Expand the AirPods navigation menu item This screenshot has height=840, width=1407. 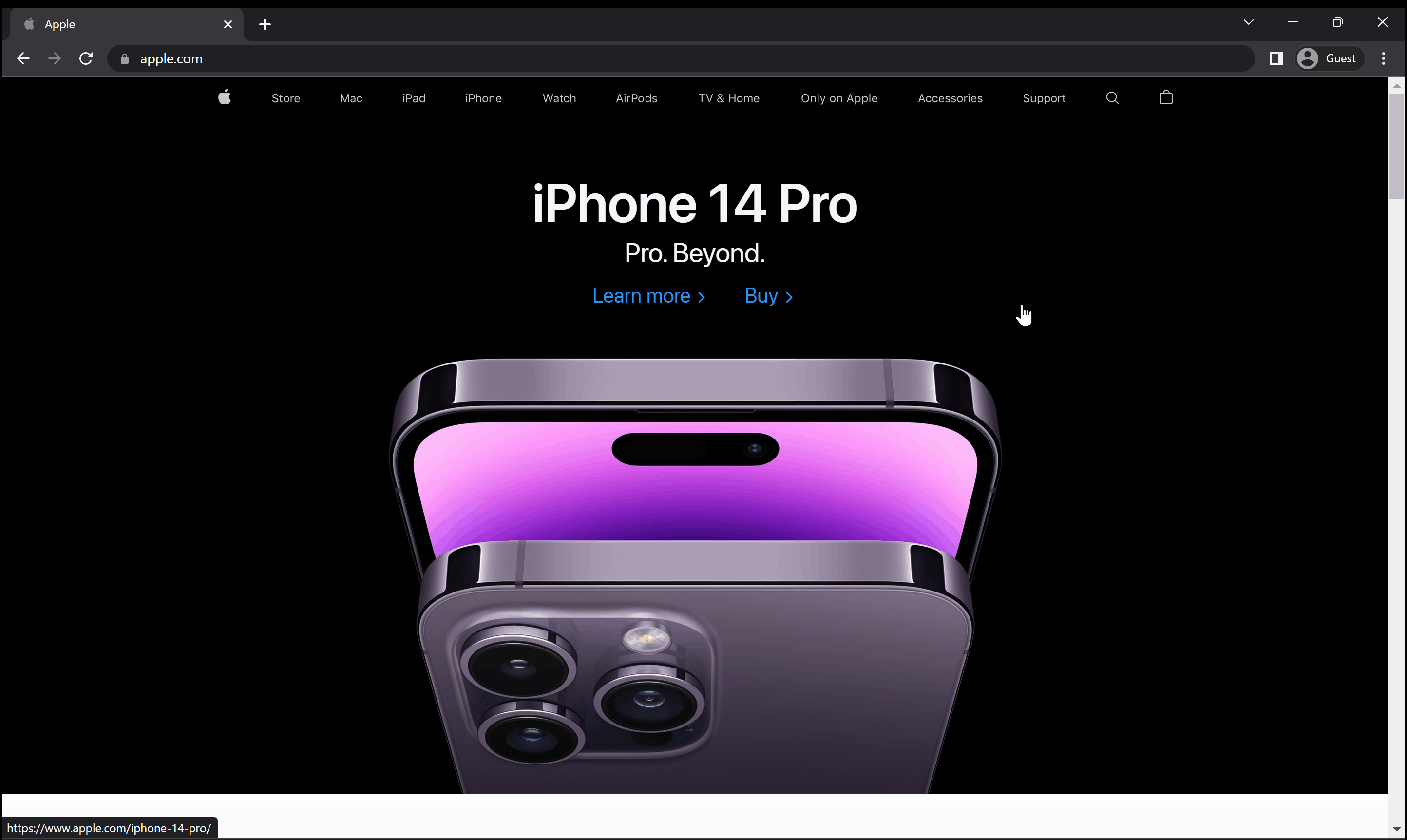(637, 97)
